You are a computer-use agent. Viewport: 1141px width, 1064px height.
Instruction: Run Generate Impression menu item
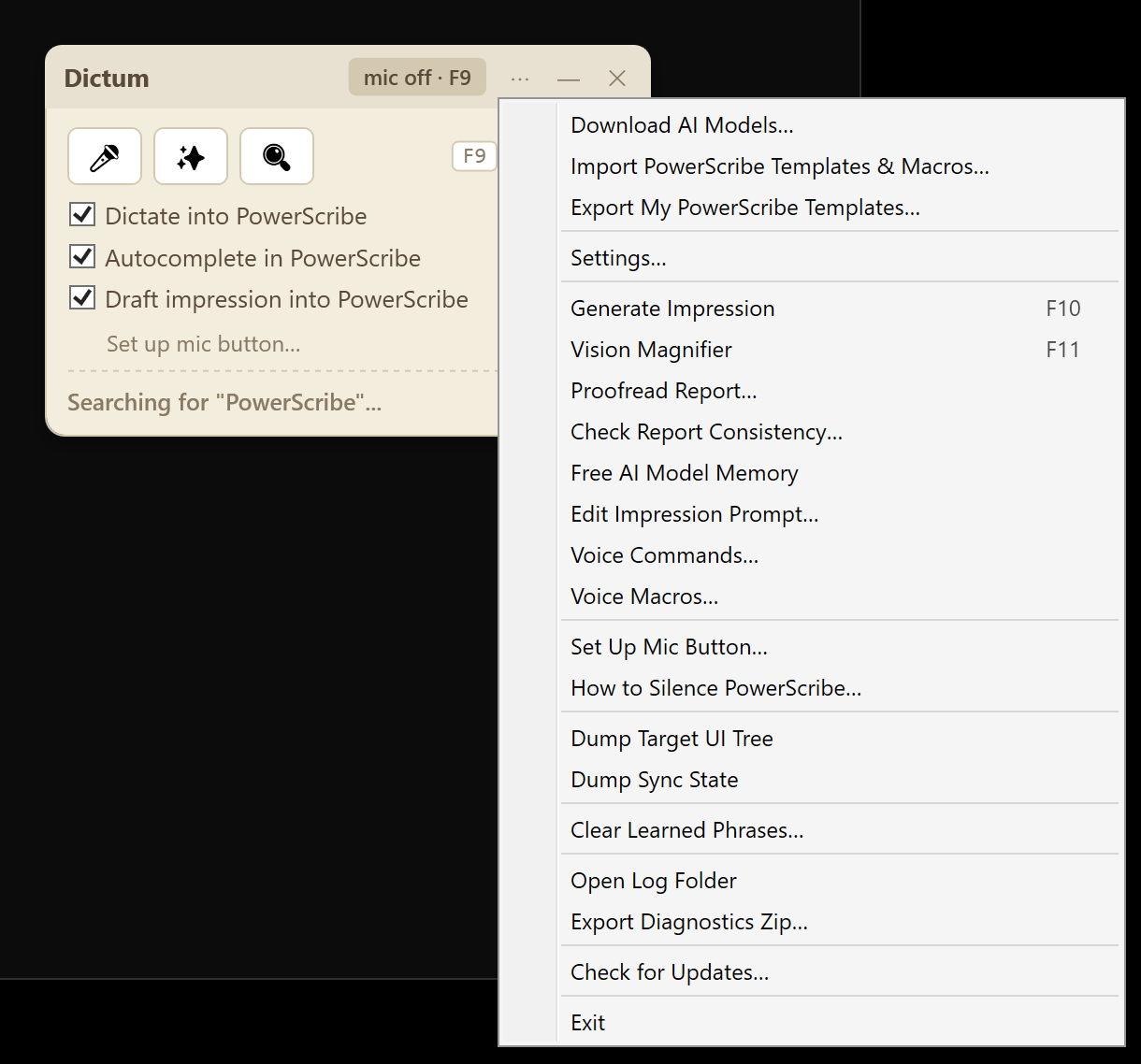(x=840, y=309)
